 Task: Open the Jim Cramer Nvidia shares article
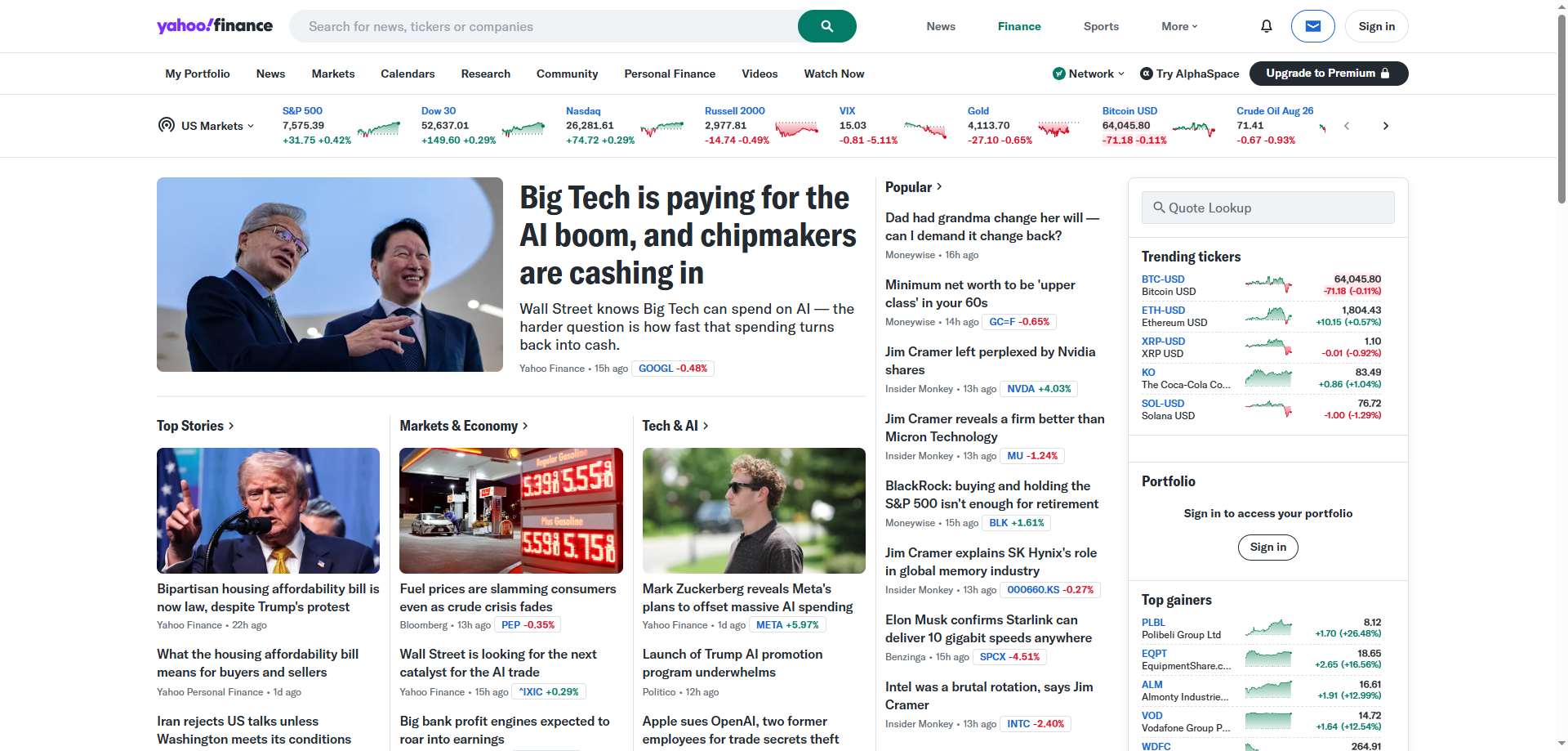click(x=991, y=360)
